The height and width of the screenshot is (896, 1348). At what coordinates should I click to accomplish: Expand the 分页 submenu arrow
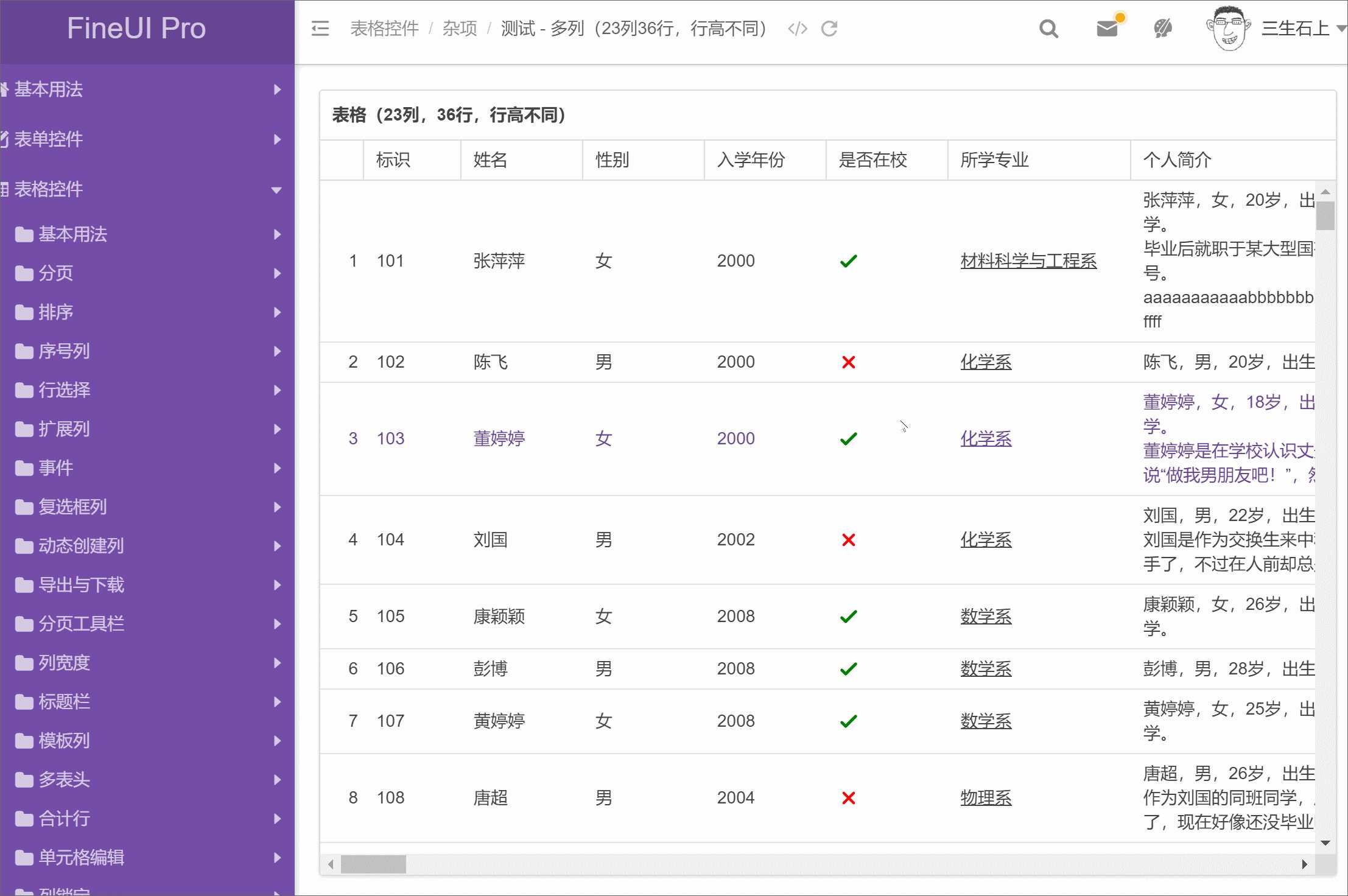coord(278,273)
